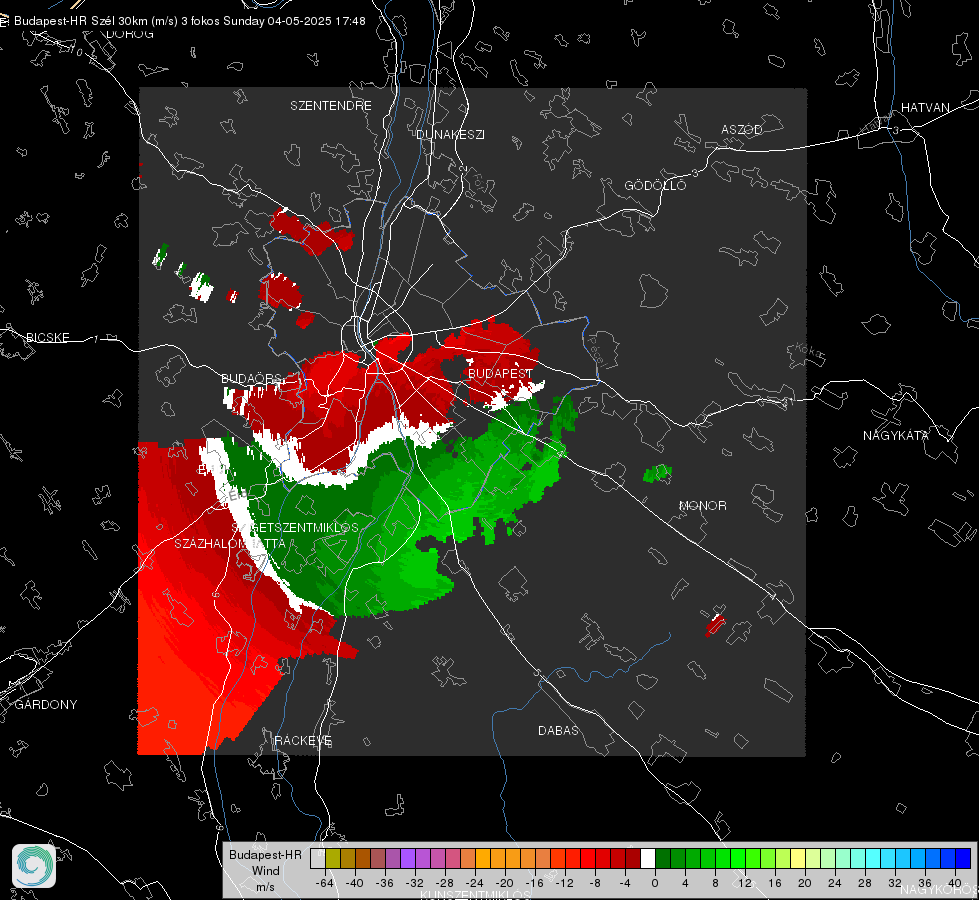Click the 28 value on the legend scale

865,883
